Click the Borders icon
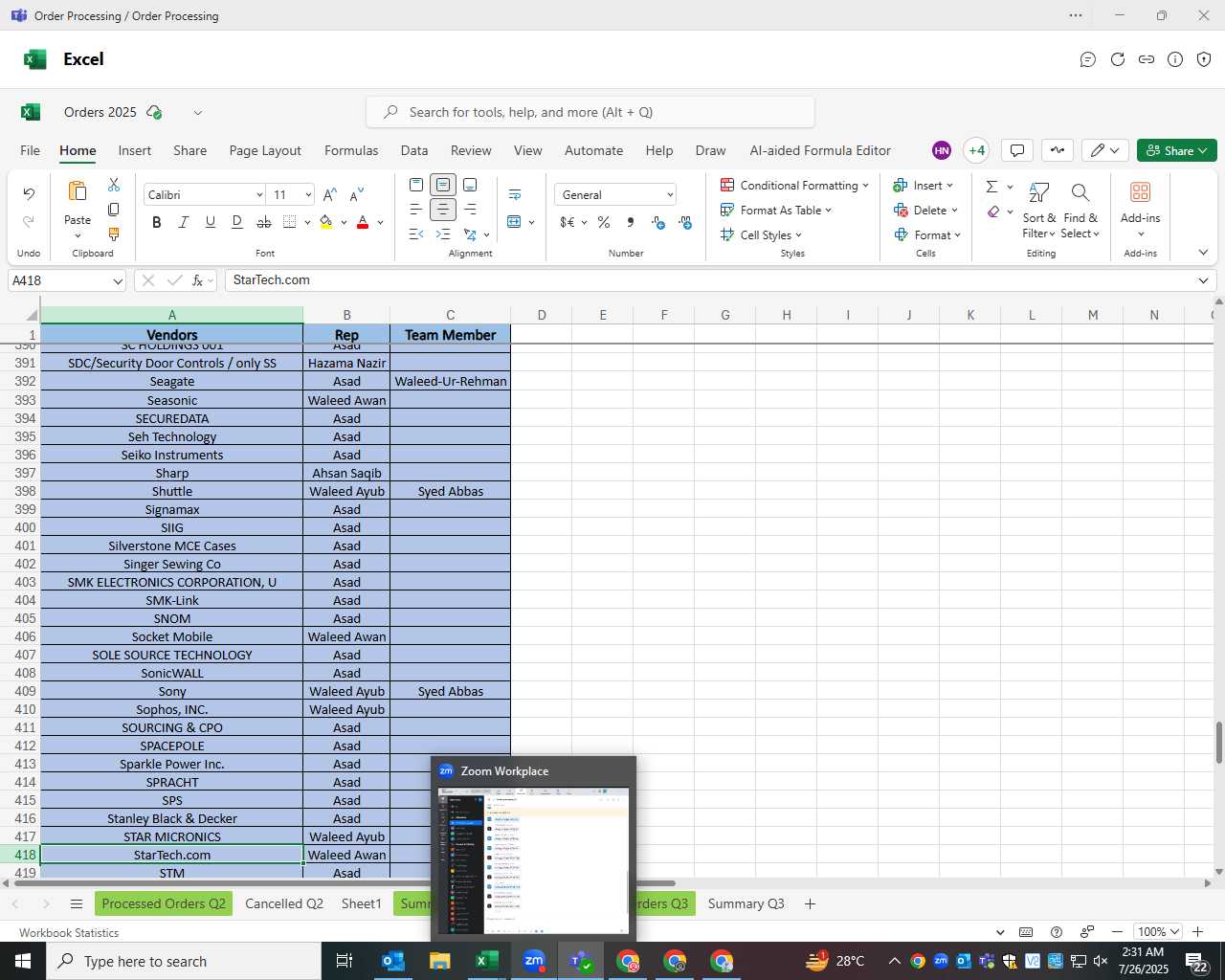Image resolution: width=1225 pixels, height=980 pixels. pos(290,222)
